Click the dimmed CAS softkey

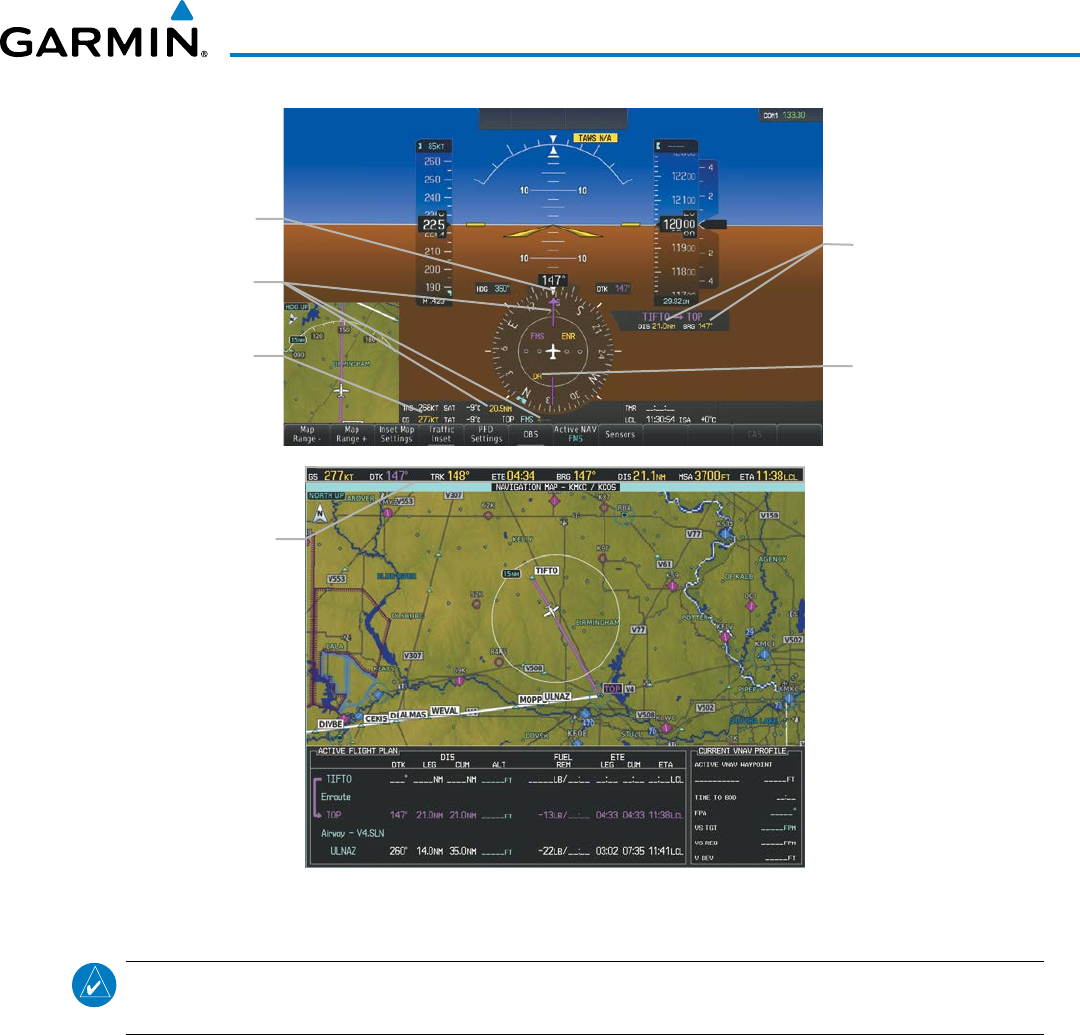pyautogui.click(x=755, y=435)
